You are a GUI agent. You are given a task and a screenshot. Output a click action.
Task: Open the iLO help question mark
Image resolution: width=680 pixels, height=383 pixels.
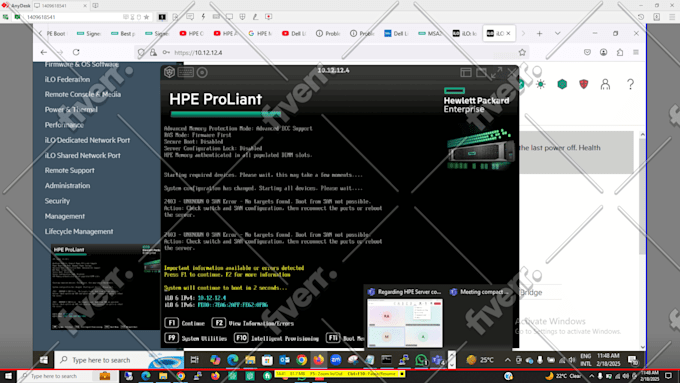631,84
